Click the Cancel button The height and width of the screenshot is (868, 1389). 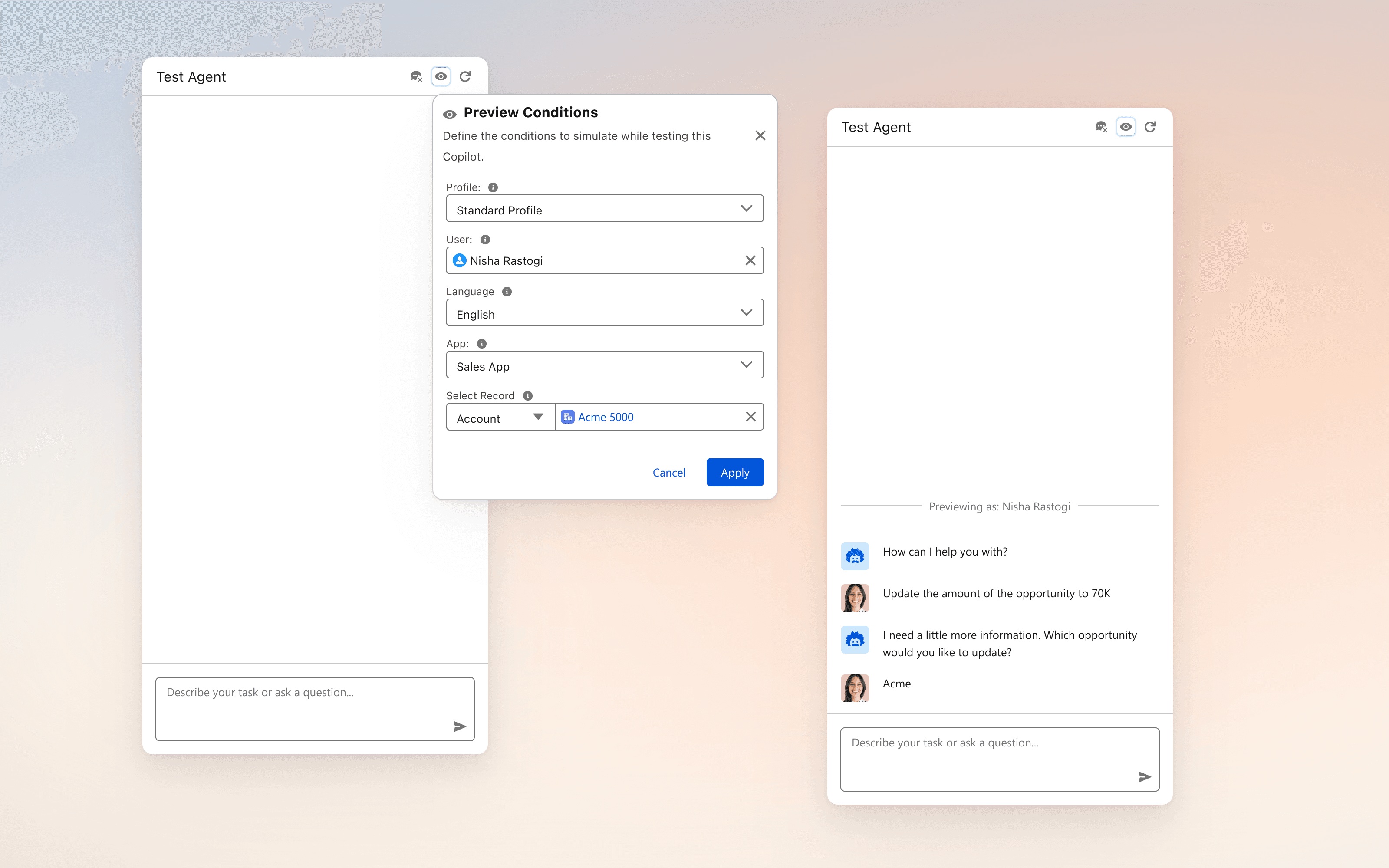[x=668, y=473]
